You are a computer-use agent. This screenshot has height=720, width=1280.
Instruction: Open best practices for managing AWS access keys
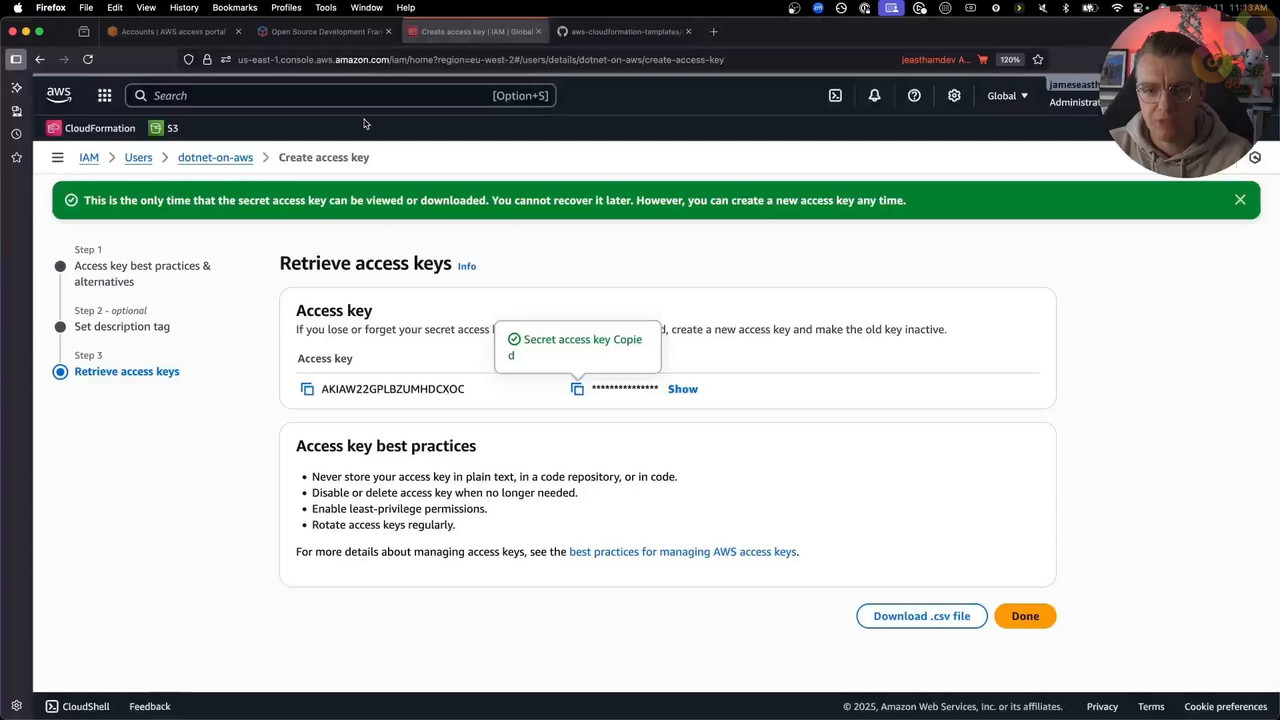click(x=683, y=552)
